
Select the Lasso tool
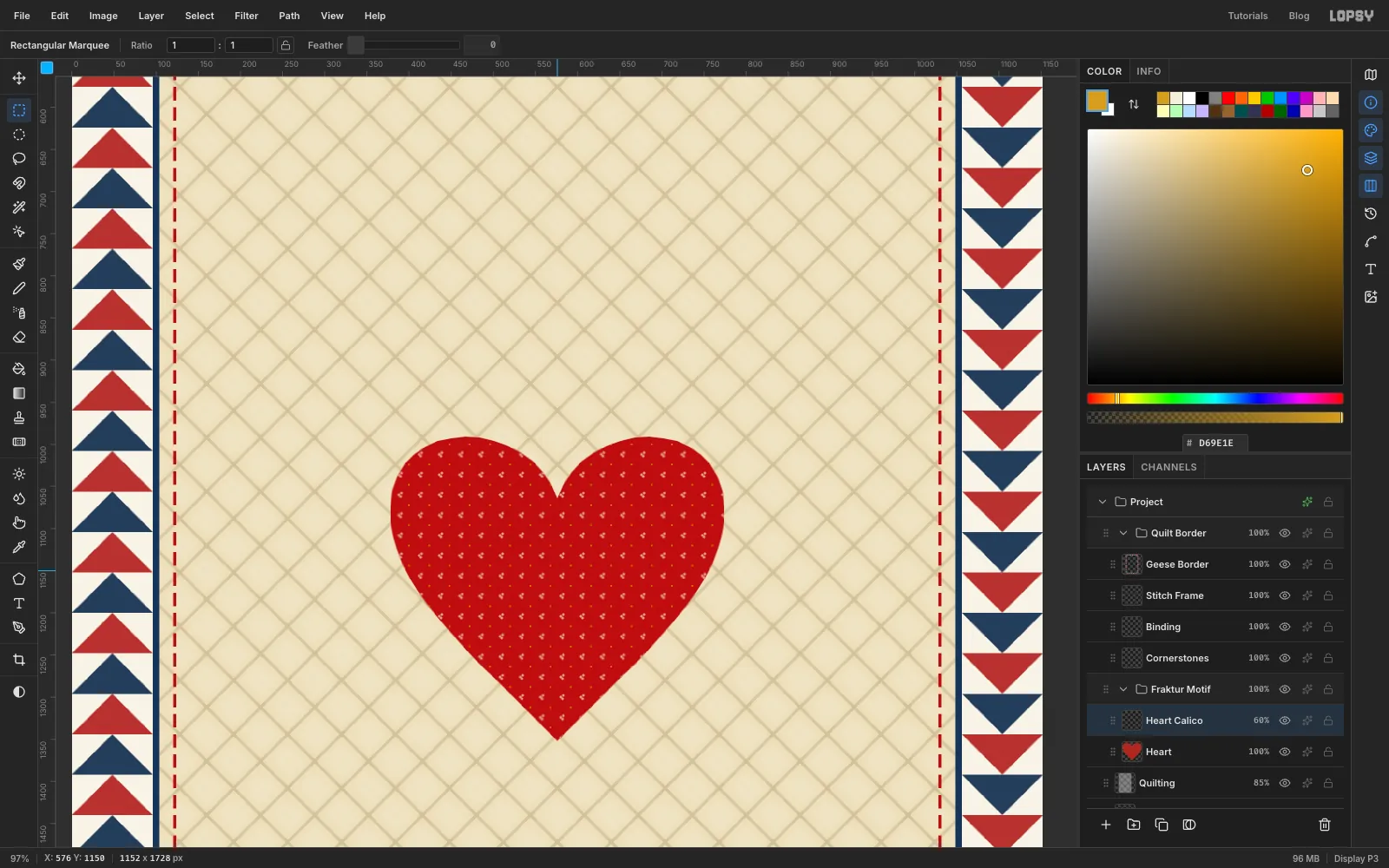tap(19, 159)
